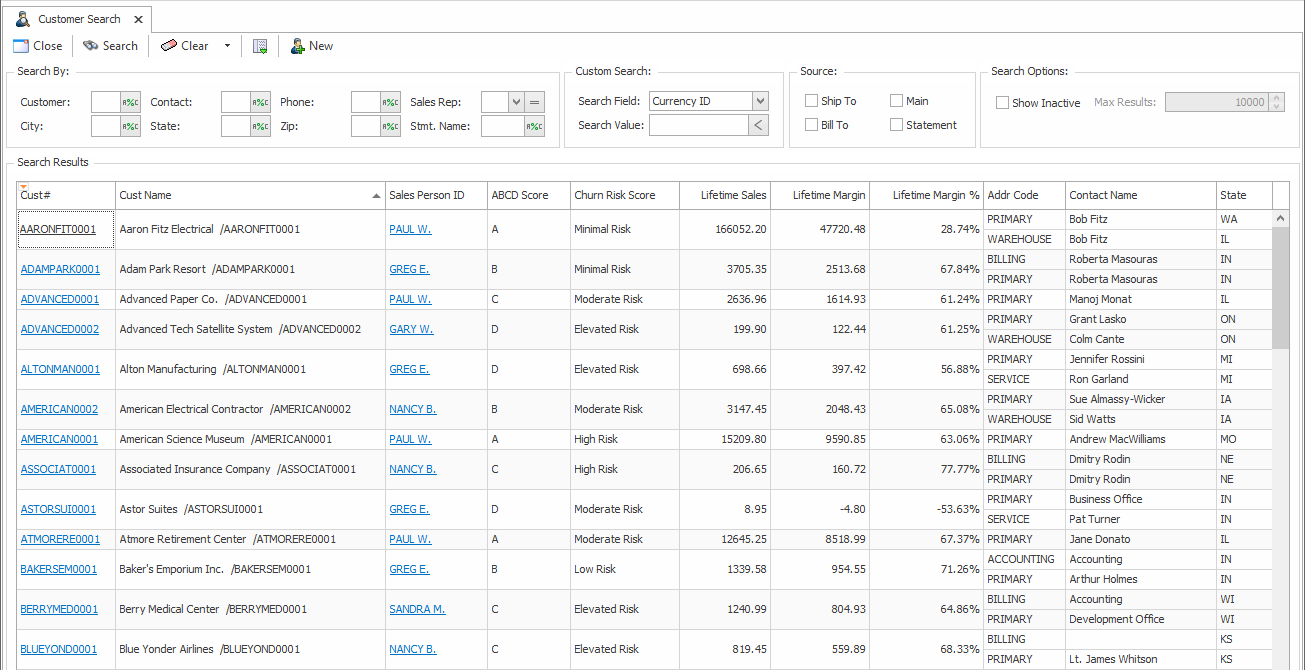Open the Clear button dropdown arrow
This screenshot has width=1305, height=670.
227,46
